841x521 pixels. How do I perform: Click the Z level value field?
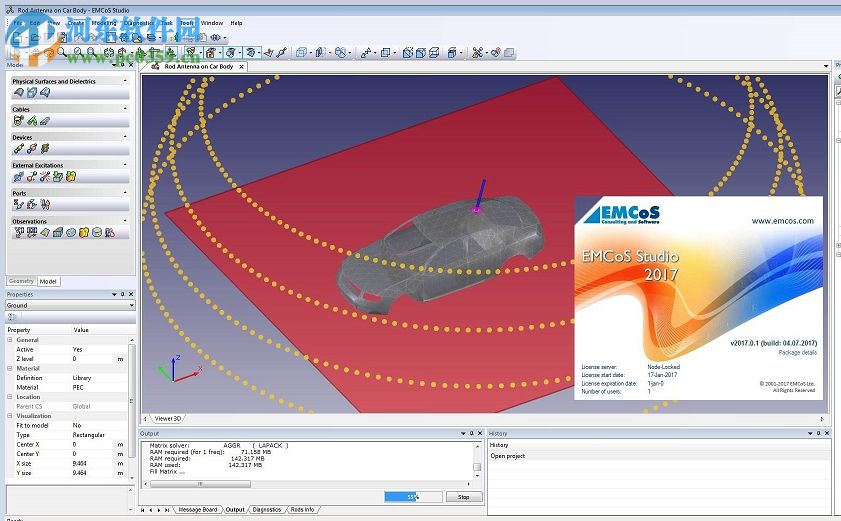point(93,359)
